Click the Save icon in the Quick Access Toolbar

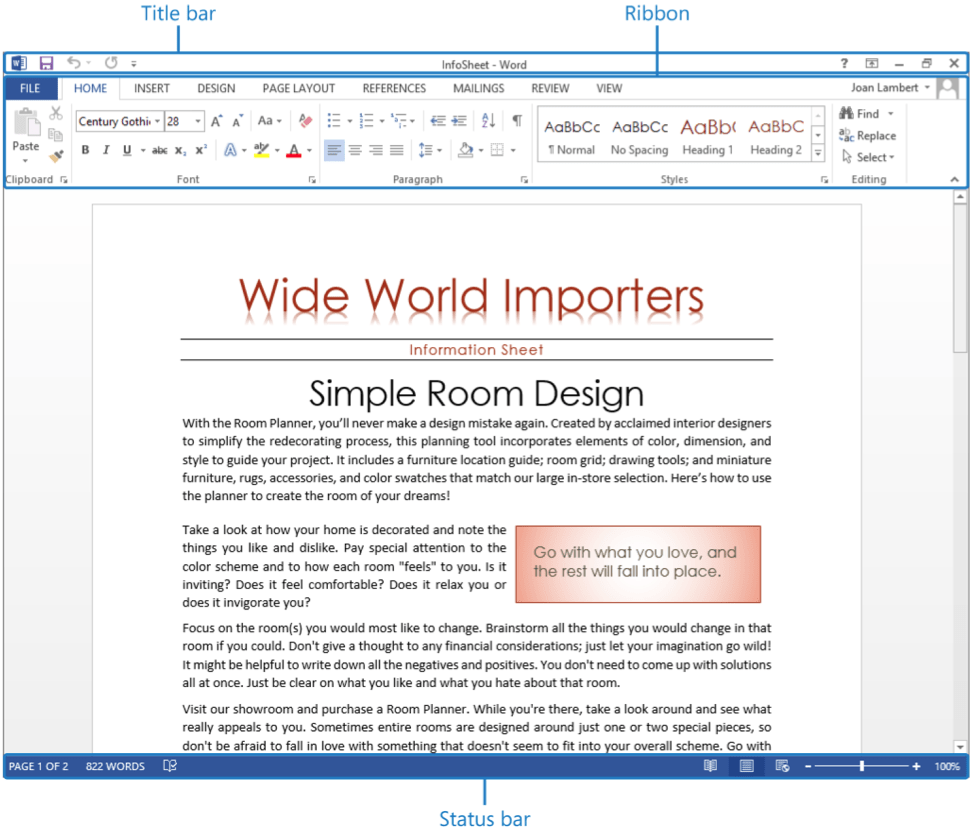(x=46, y=64)
